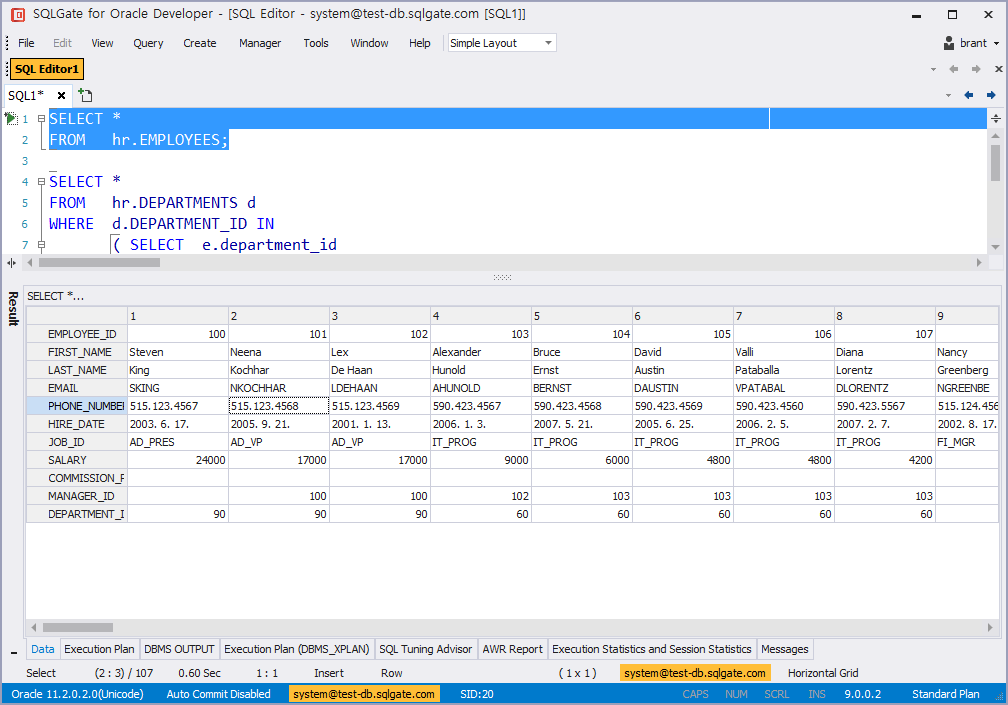Open a new SQL tab with the new-document icon
Screen dimensions: 1008x705
(x=85, y=95)
